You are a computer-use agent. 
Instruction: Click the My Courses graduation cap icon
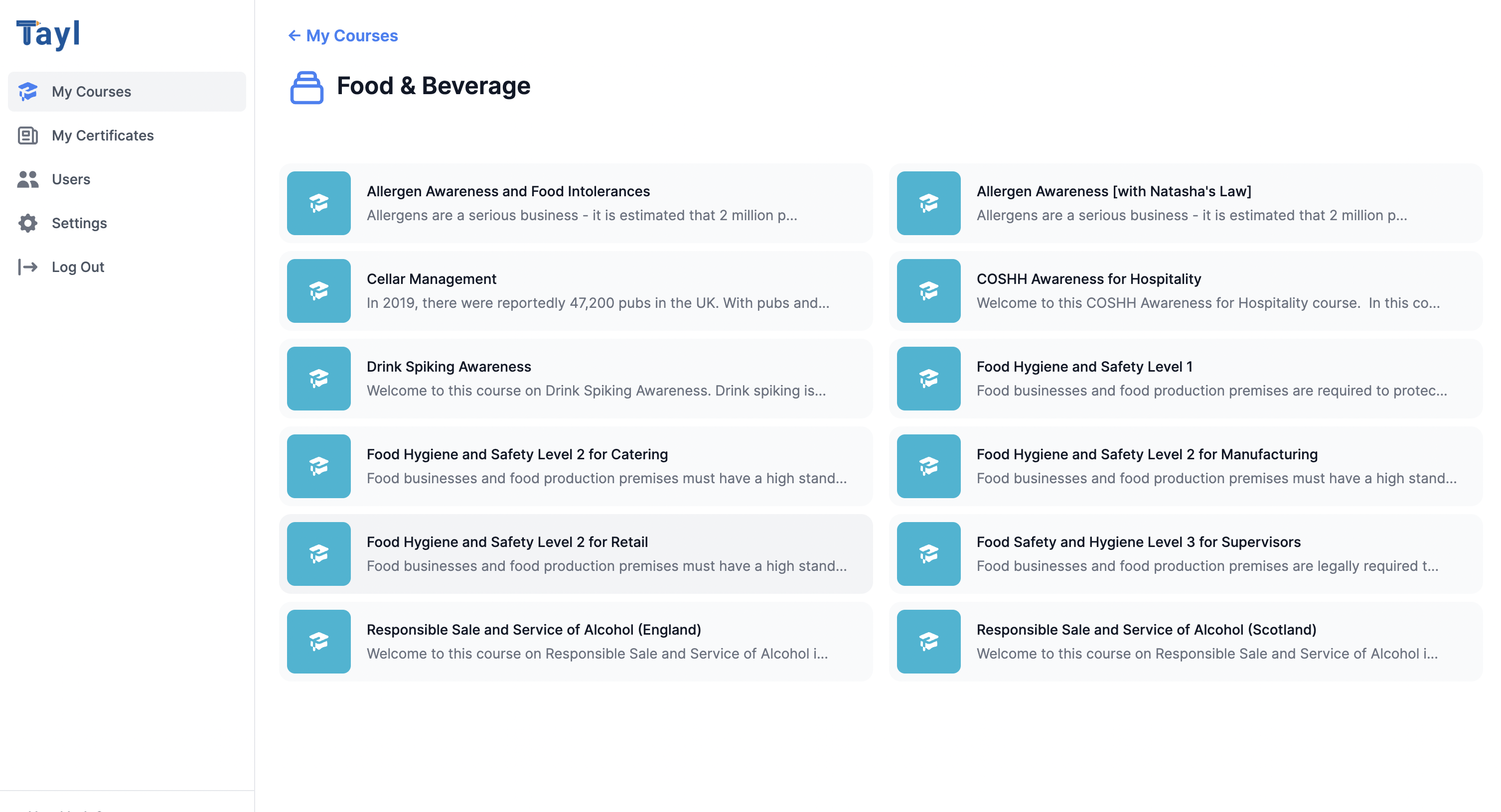(x=27, y=92)
